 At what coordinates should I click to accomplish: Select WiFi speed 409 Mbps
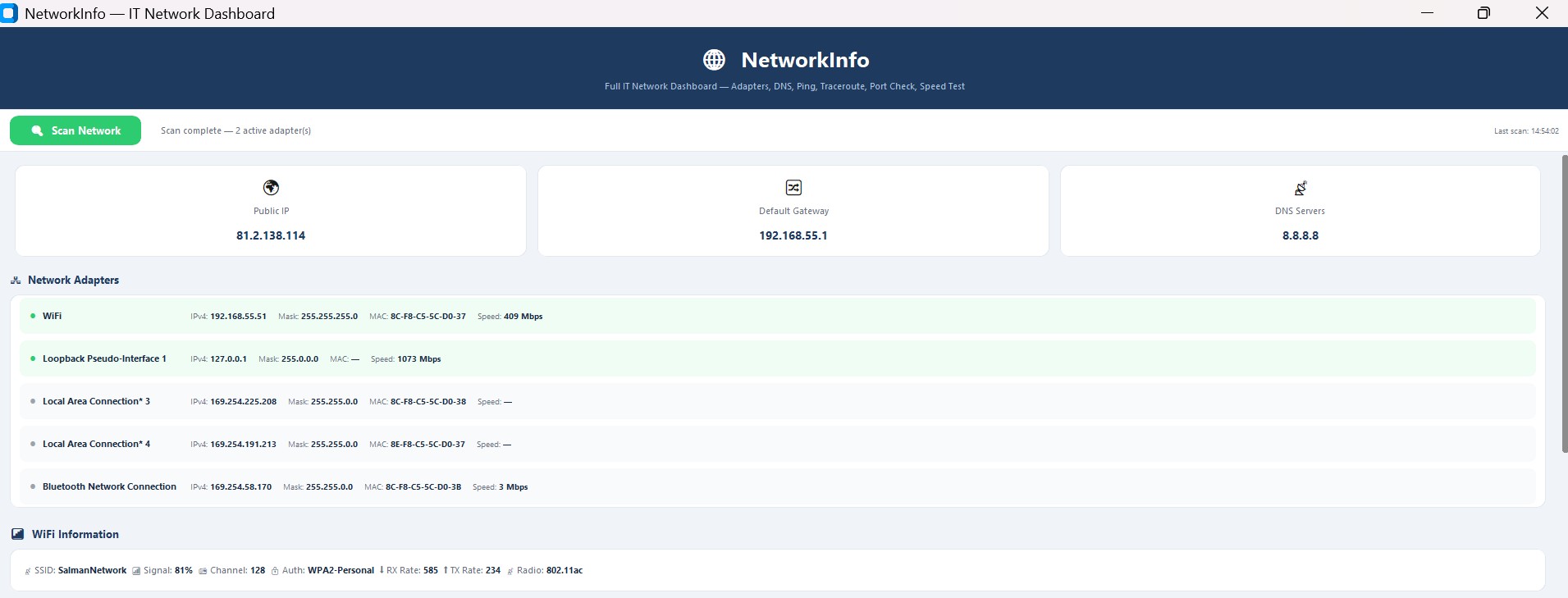click(523, 316)
